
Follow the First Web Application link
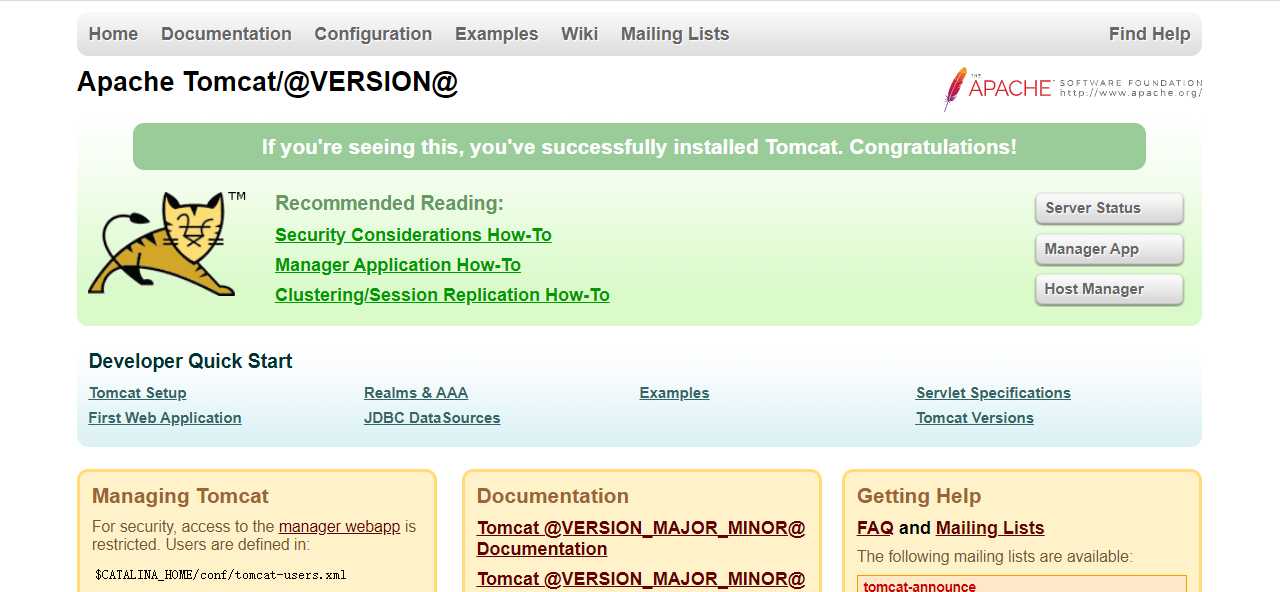click(165, 418)
